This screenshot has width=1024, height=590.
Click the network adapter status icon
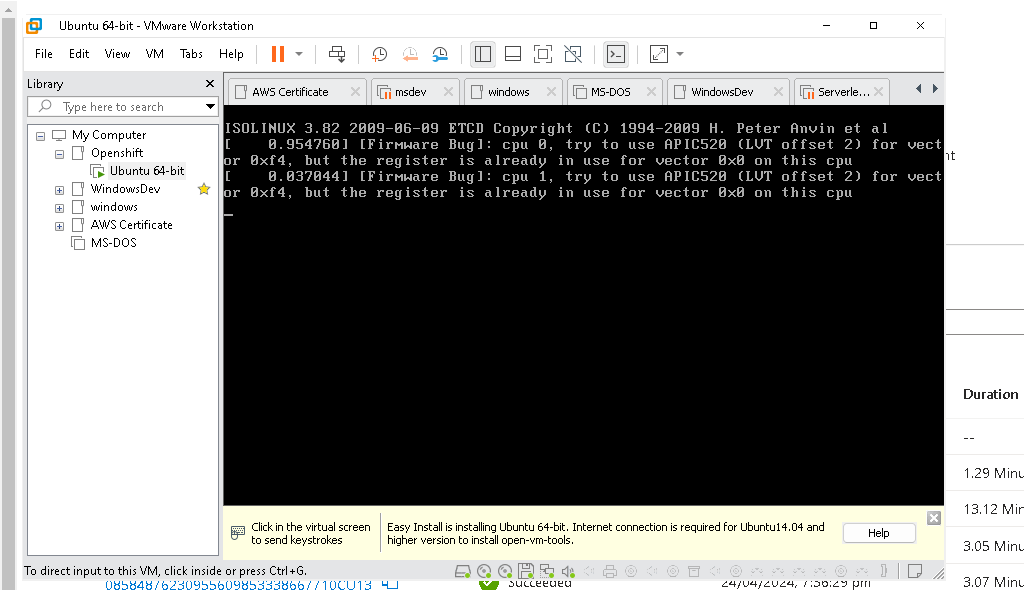[x=547, y=572]
